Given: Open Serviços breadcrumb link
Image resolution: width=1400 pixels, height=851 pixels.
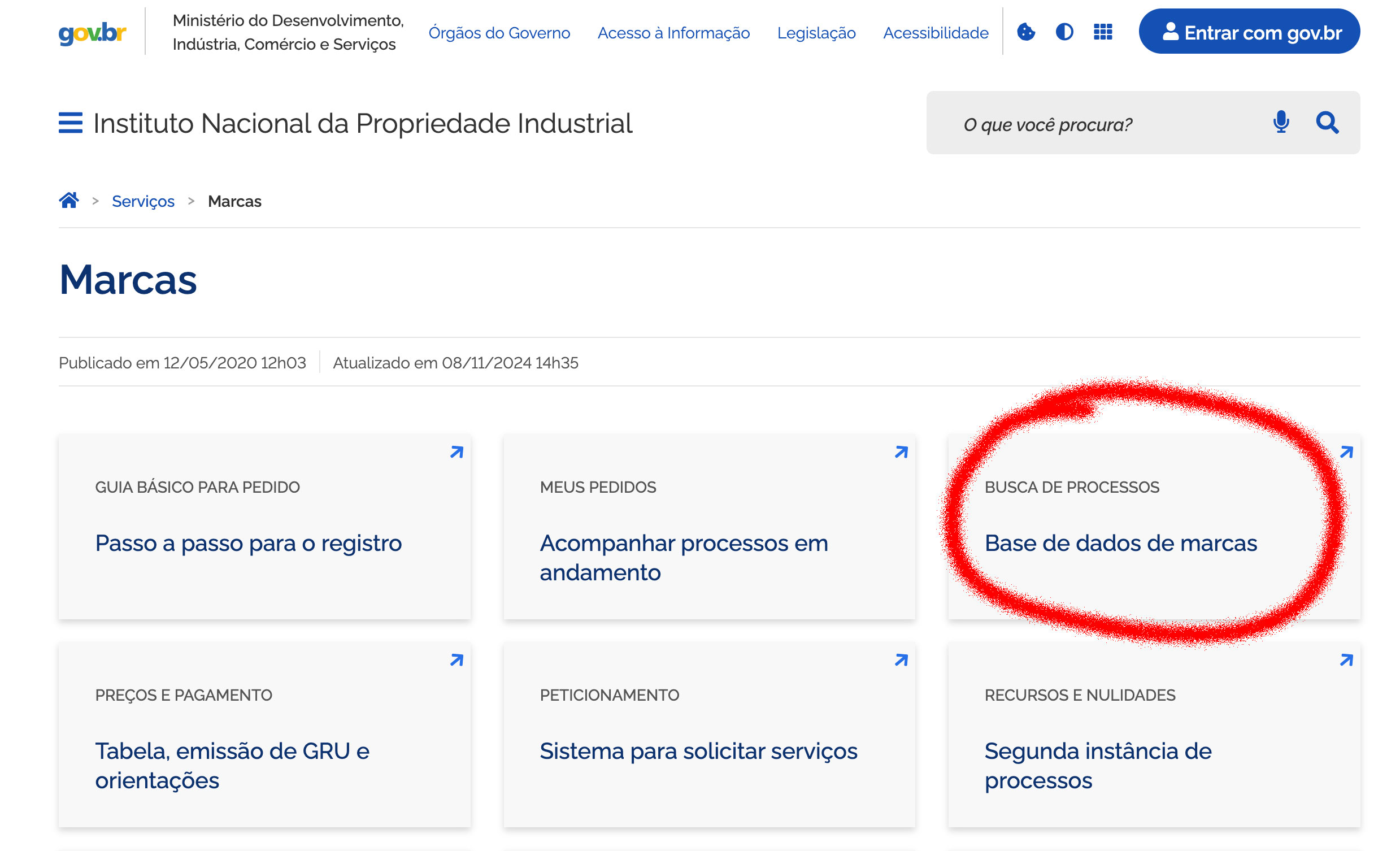Looking at the screenshot, I should point(143,201).
